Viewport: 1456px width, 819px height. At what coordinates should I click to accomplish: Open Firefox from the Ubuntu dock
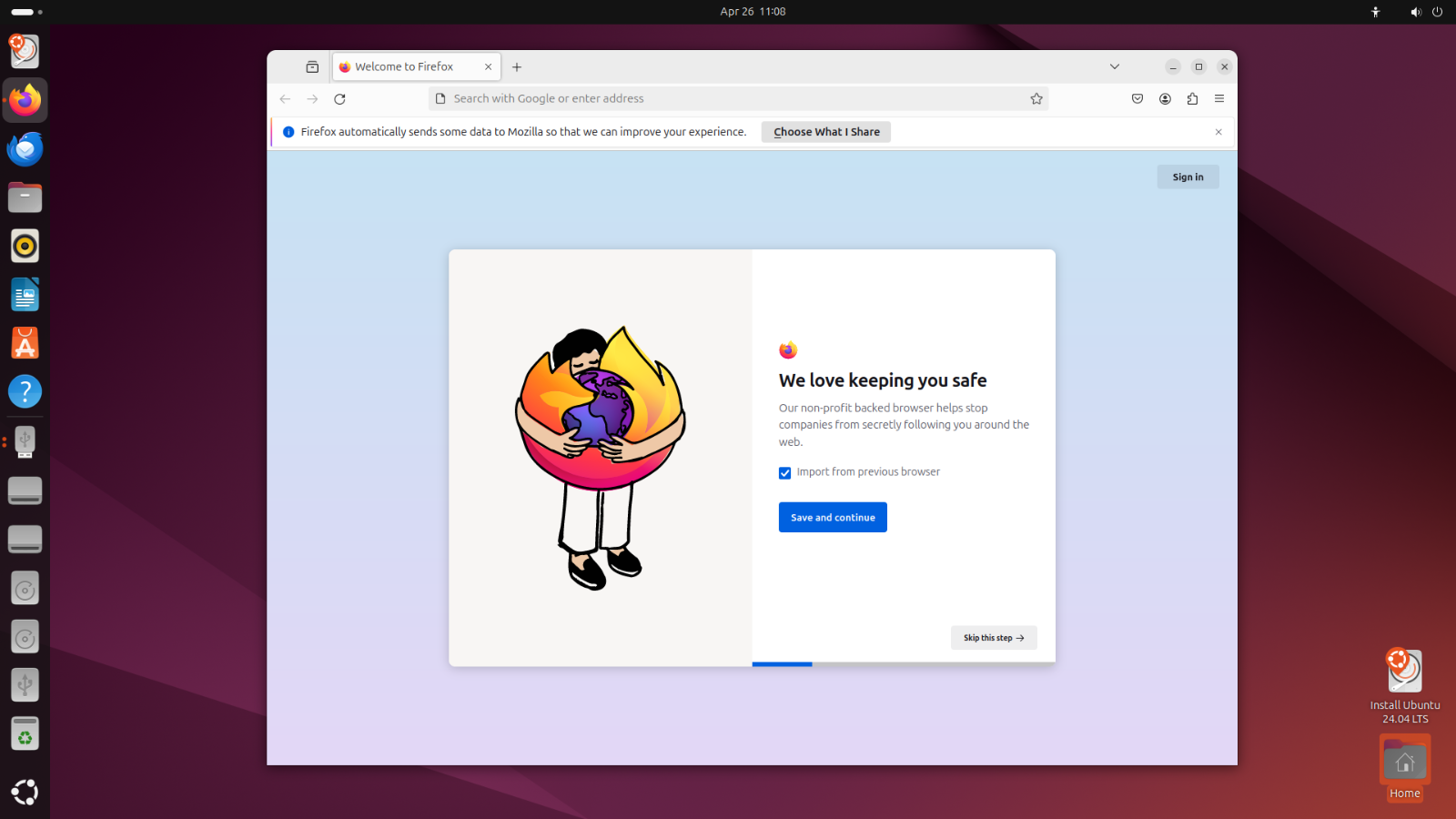point(25,100)
